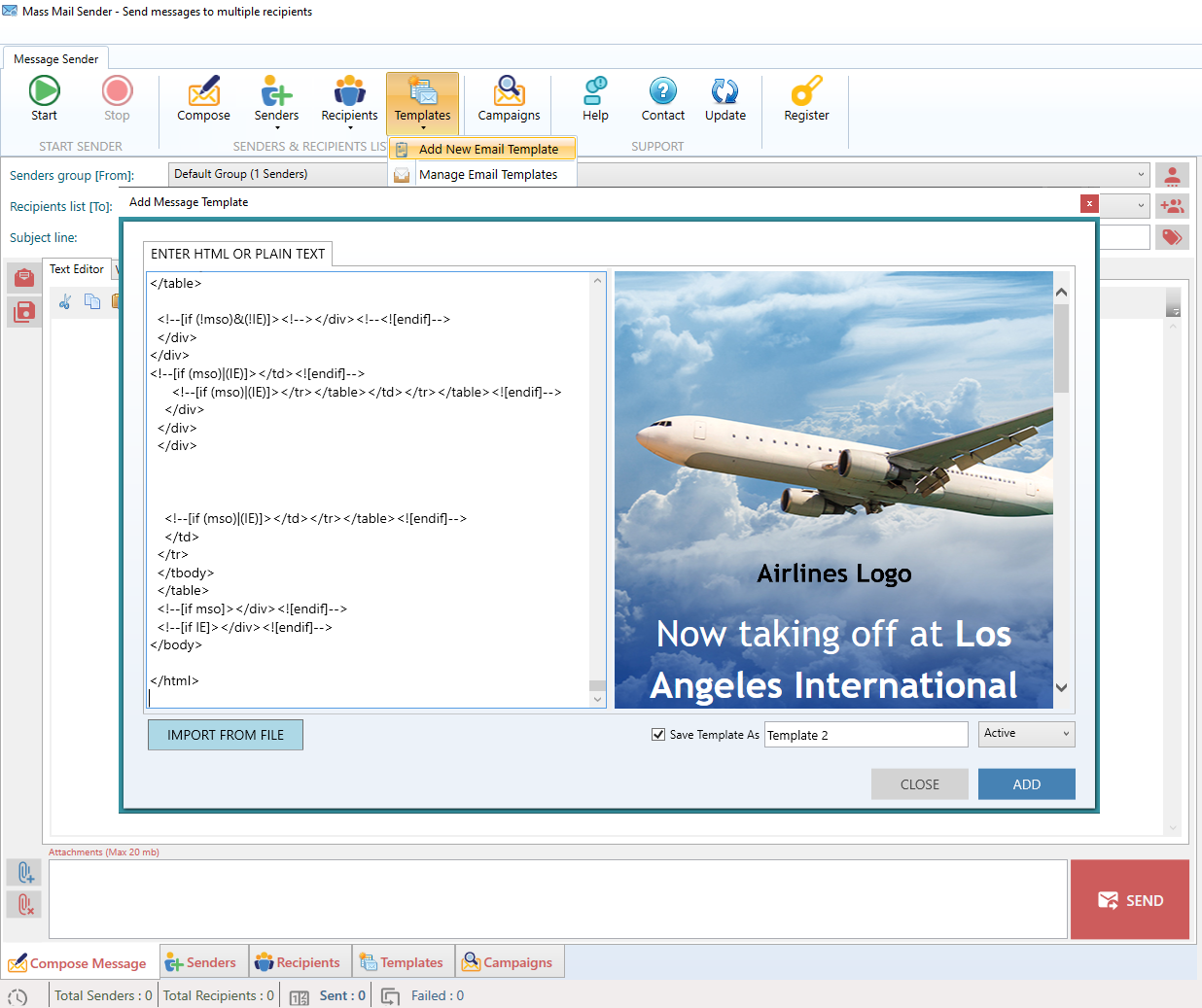Screen dimensions: 1202x1008
Task: Close the Add Message Template dialog
Action: pyautogui.click(x=1089, y=203)
